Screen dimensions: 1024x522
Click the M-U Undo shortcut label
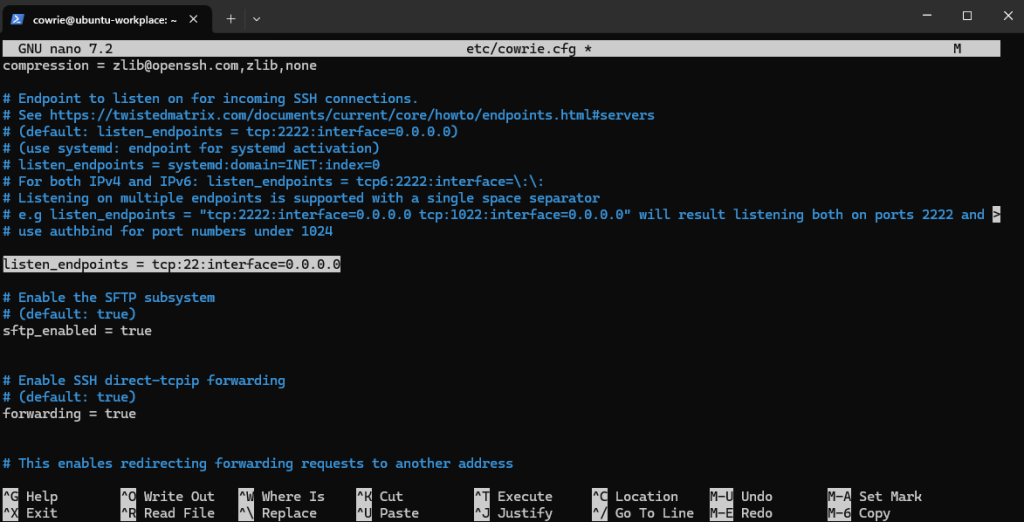[741, 496]
